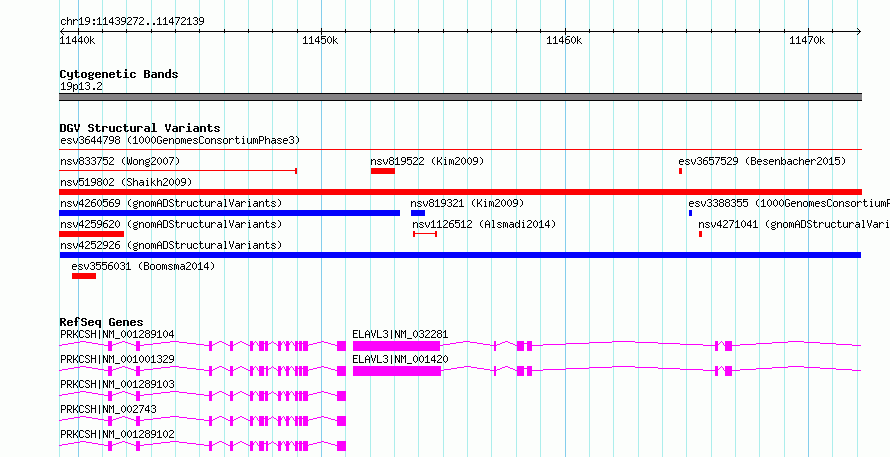Click the esv3556031 red variant bar
Screen dimensions: 890x457
pos(84,276)
